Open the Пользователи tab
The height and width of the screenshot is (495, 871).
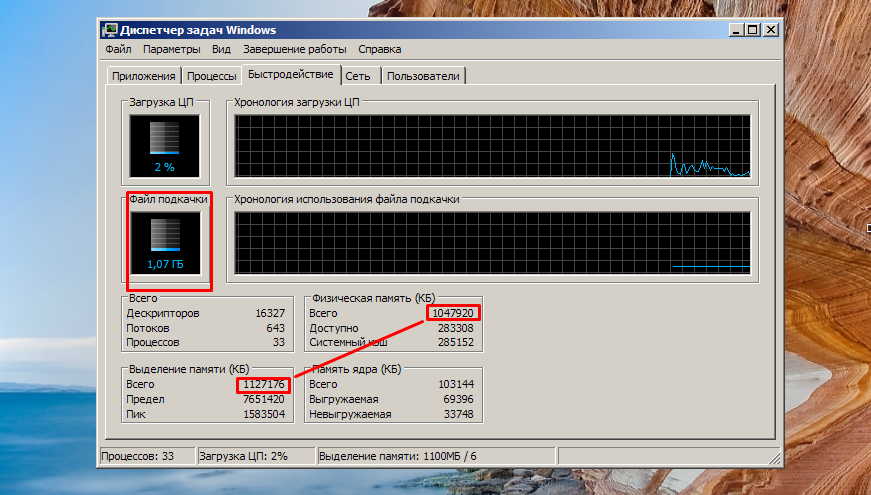click(x=423, y=76)
